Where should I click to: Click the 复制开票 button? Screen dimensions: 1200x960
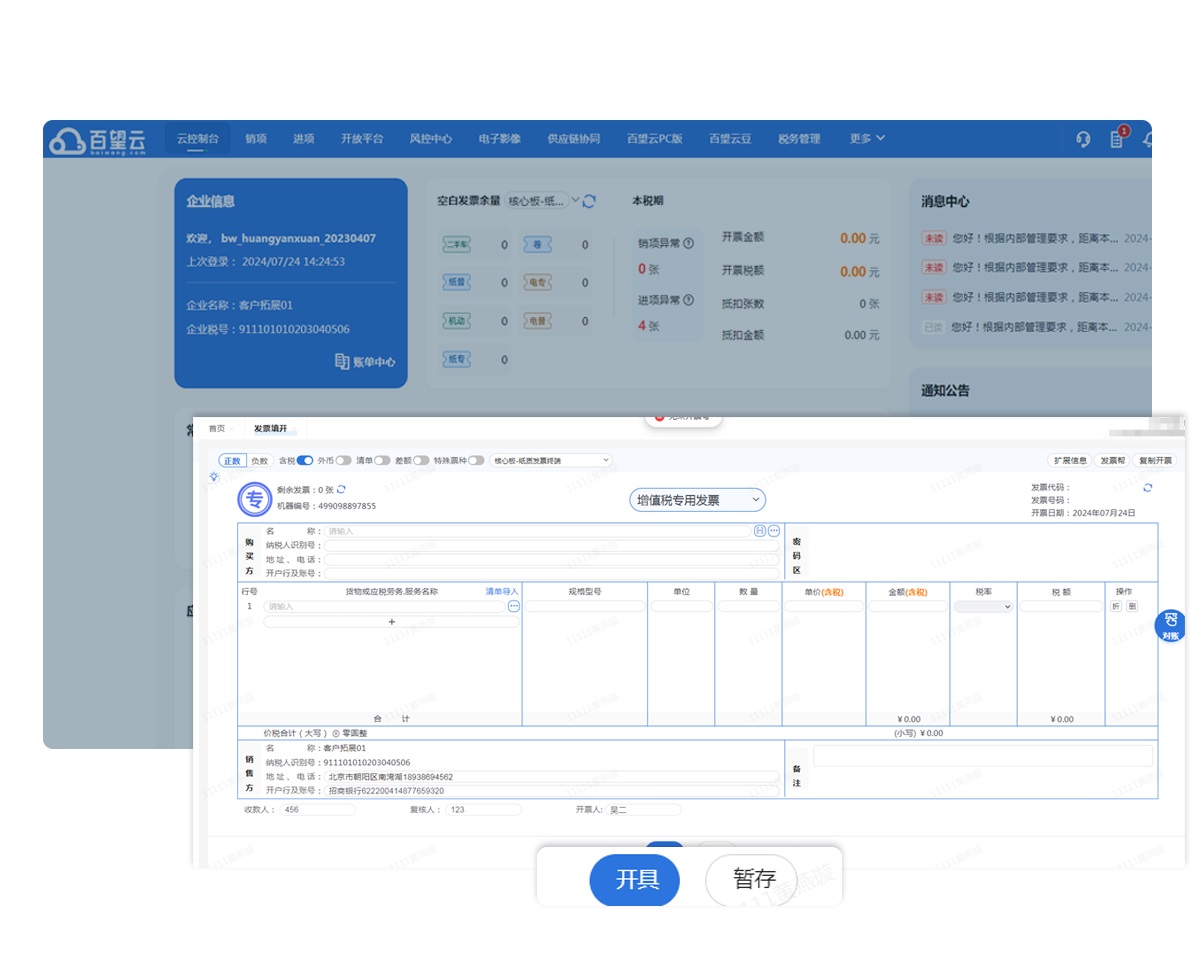pos(1155,460)
